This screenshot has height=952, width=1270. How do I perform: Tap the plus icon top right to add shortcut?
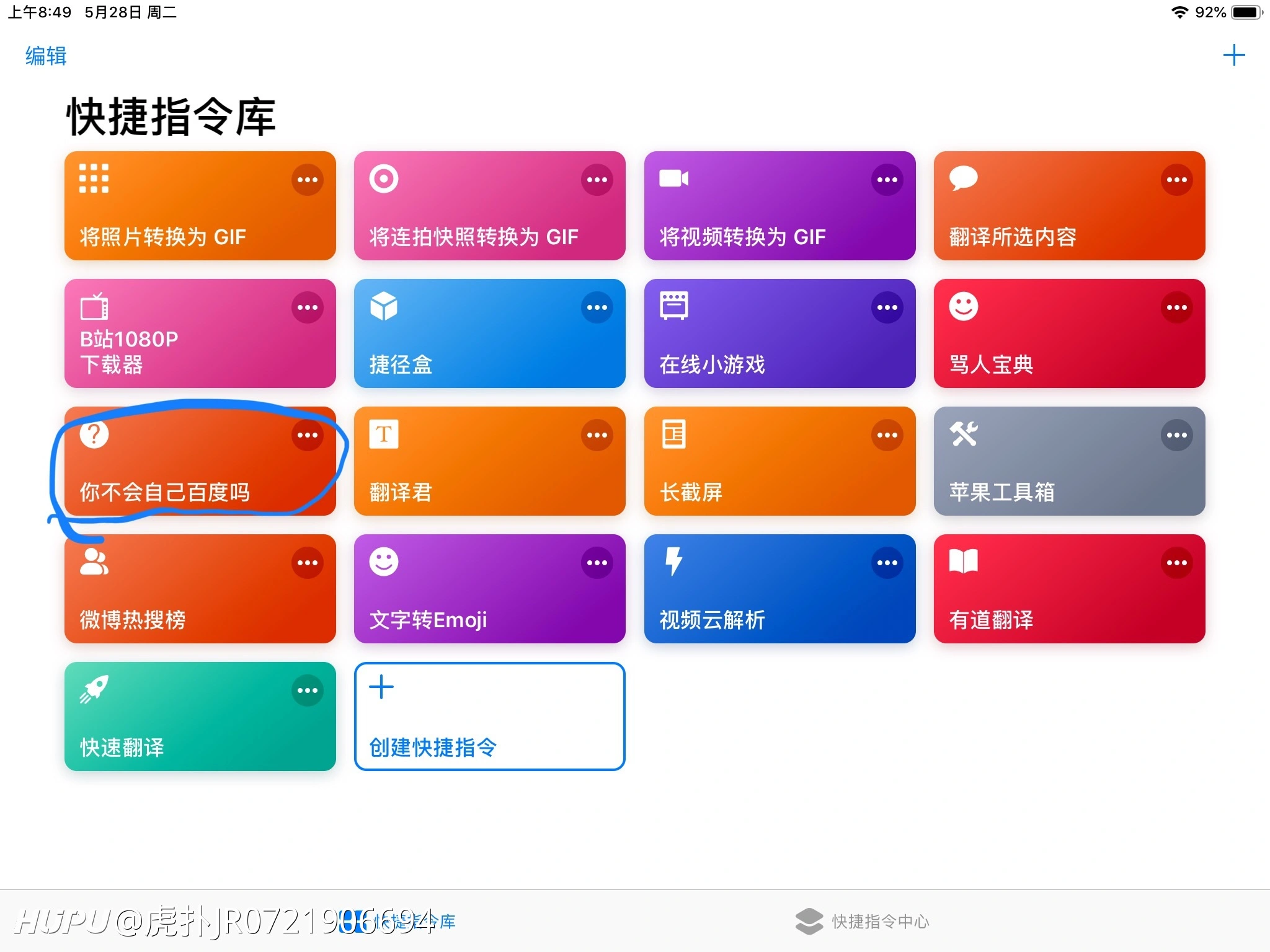click(1234, 55)
